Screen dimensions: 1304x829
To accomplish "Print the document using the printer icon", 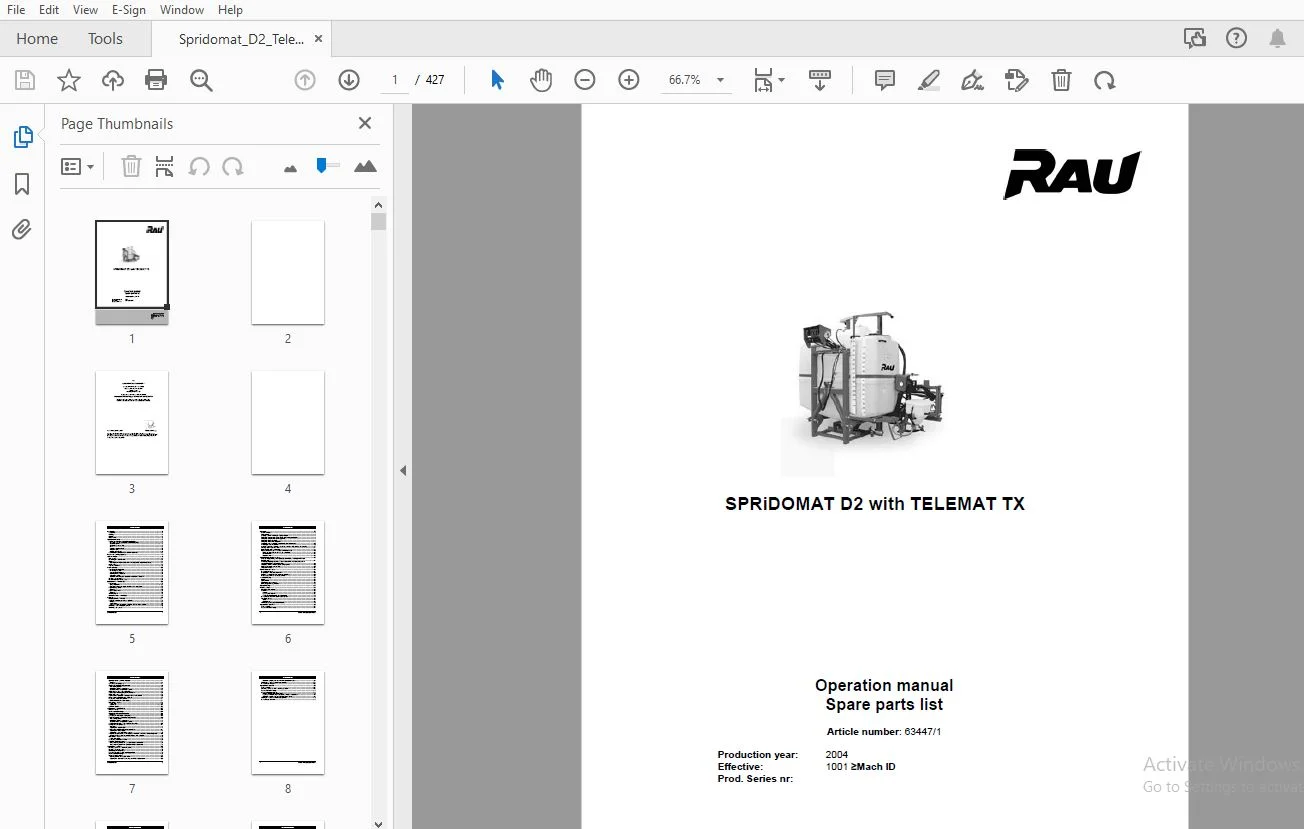I will [x=156, y=80].
